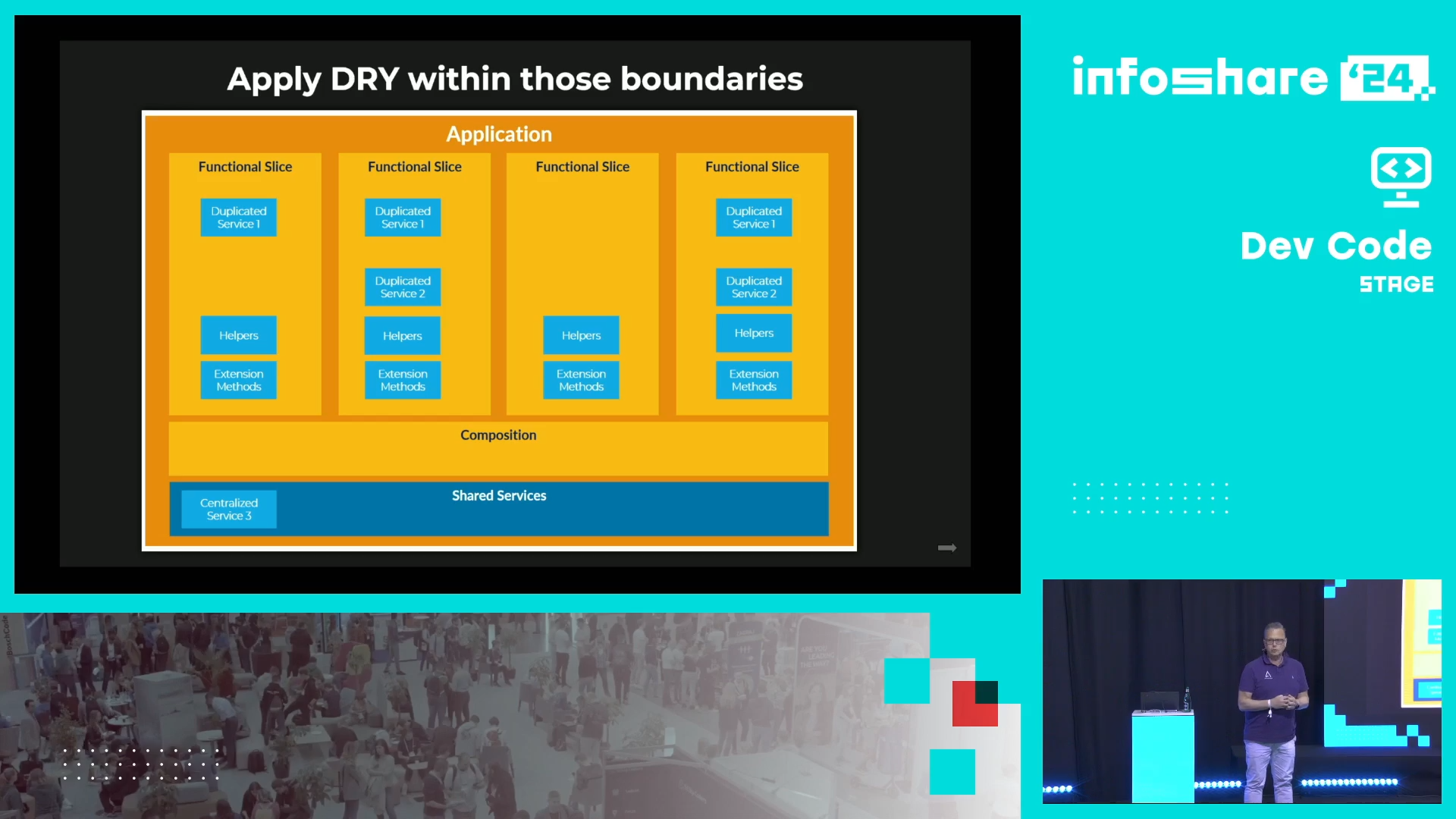Open the speaker camera video thumbnail

click(x=1241, y=691)
